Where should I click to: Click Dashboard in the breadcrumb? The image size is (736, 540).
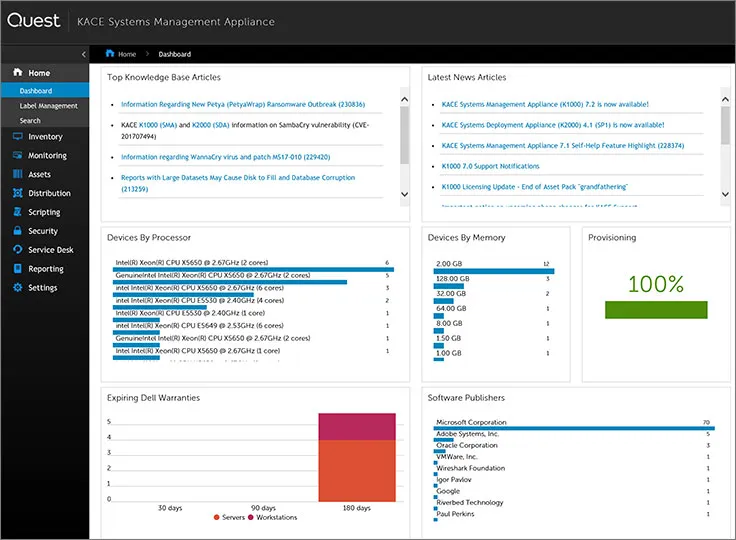pyautogui.click(x=175, y=54)
